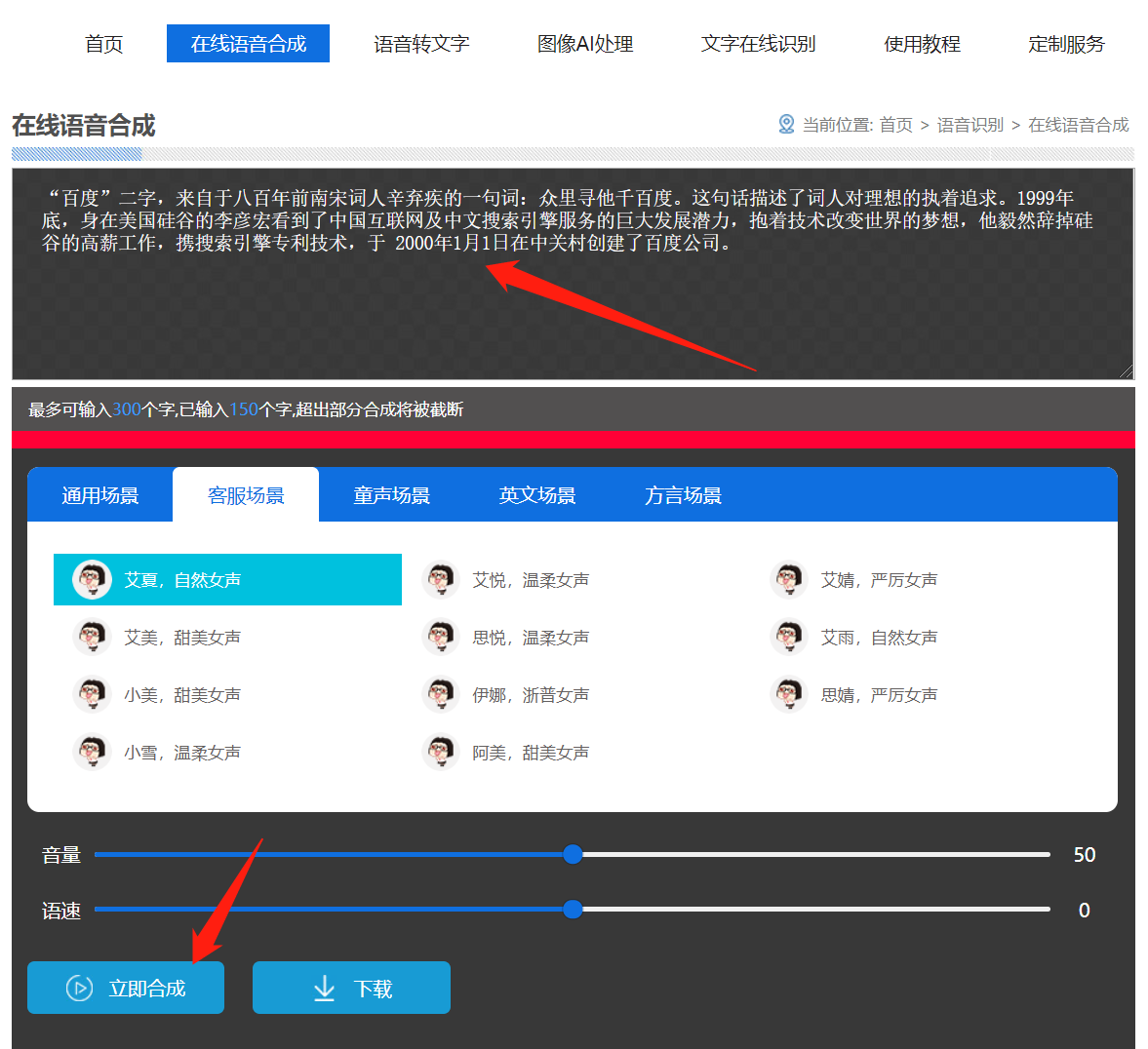Image resolution: width=1148 pixels, height=1049 pixels.
Task: Switch to the 童声场景 tab
Action: (392, 495)
